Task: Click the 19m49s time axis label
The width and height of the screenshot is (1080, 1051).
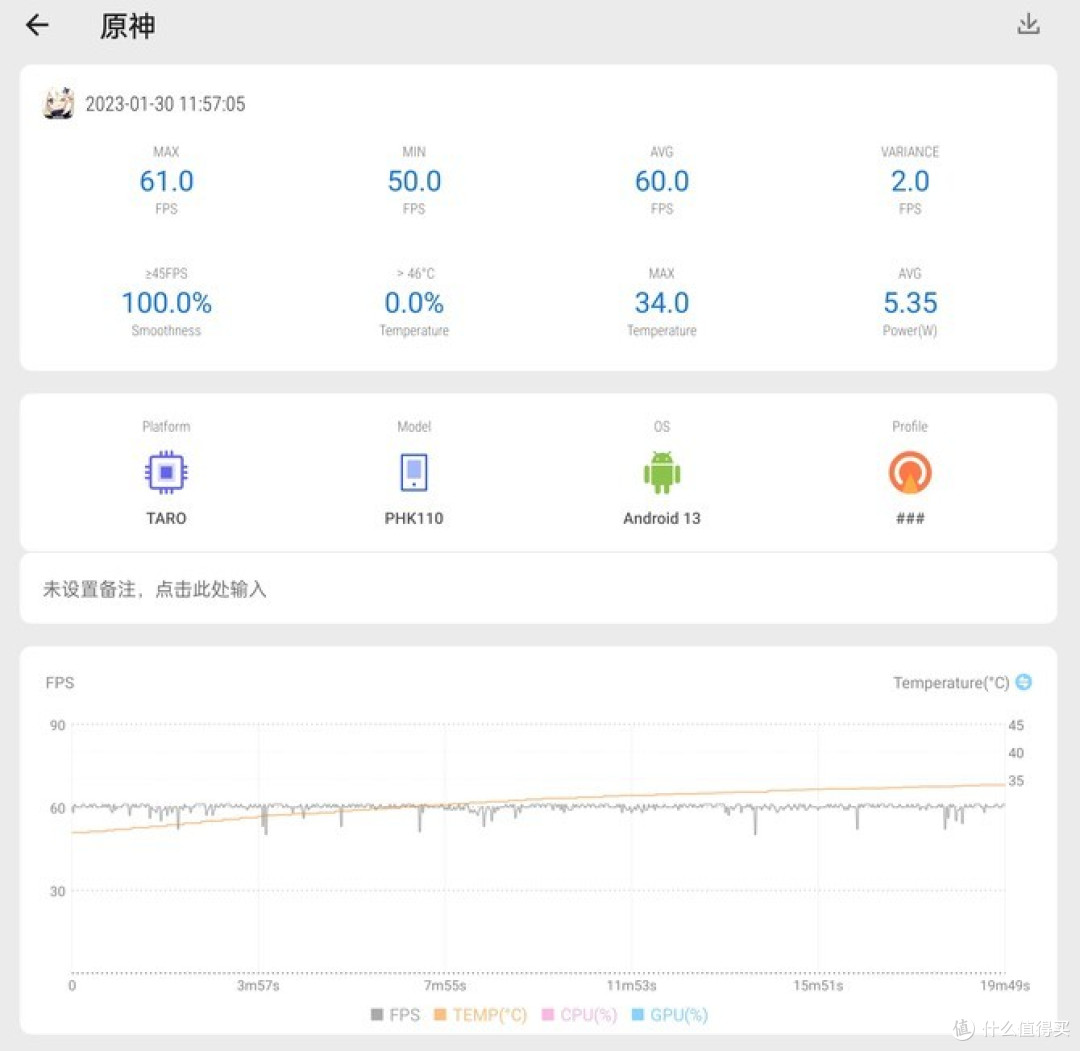Action: pos(1005,986)
